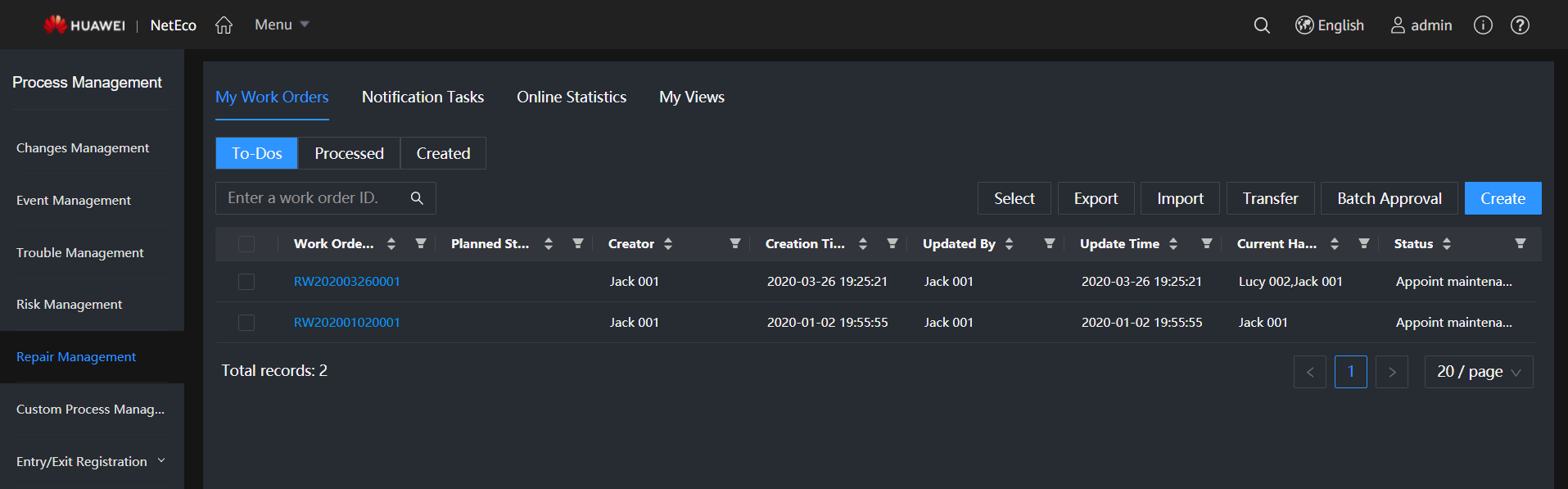Show the Processed work orders tab
This screenshot has width=1568, height=489.
349,154
